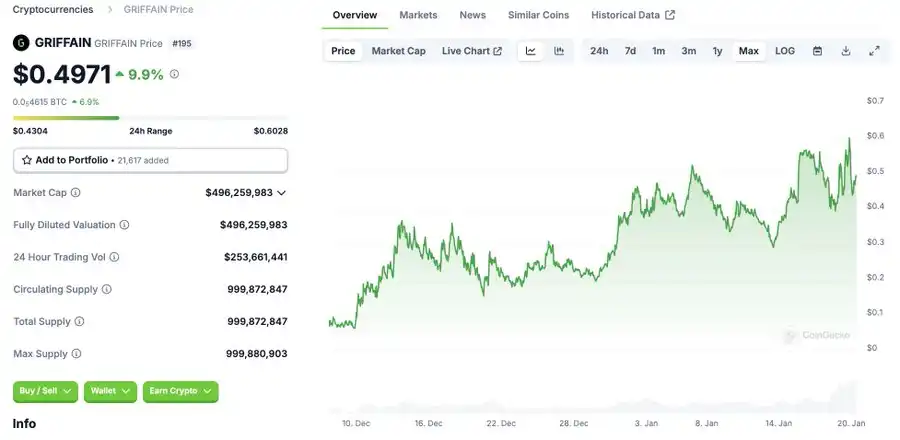
Task: Expand the Market Cap value chevron
Action: point(282,193)
